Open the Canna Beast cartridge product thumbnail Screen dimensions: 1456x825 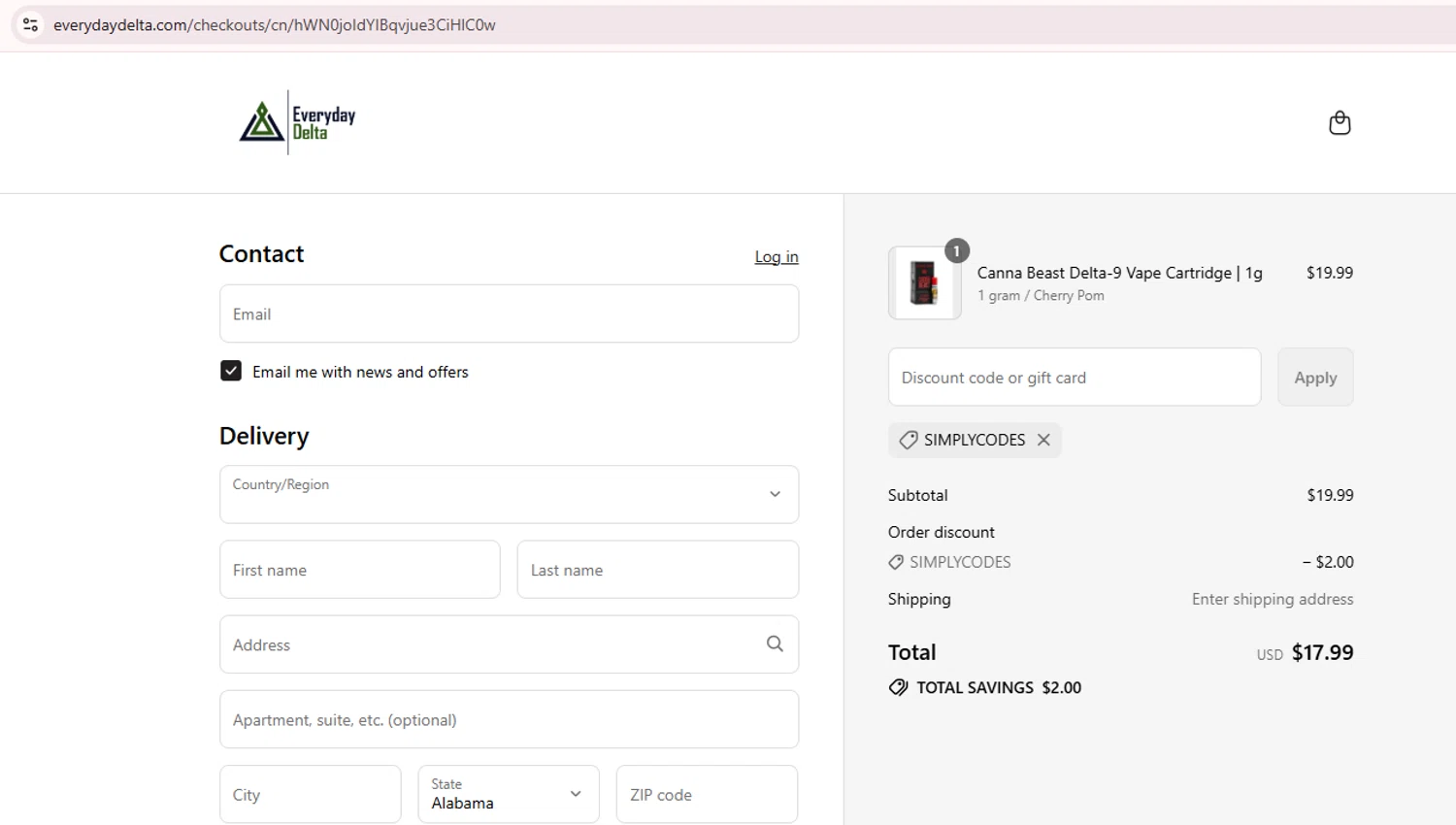click(925, 282)
